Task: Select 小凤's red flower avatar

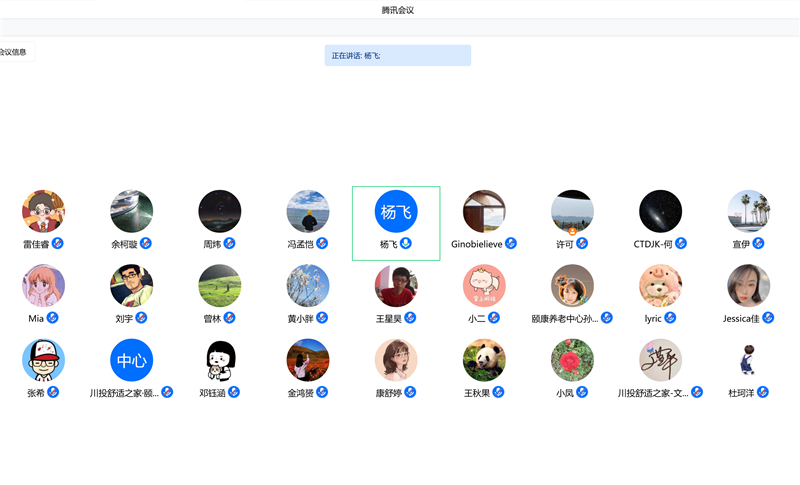Action: [572, 360]
